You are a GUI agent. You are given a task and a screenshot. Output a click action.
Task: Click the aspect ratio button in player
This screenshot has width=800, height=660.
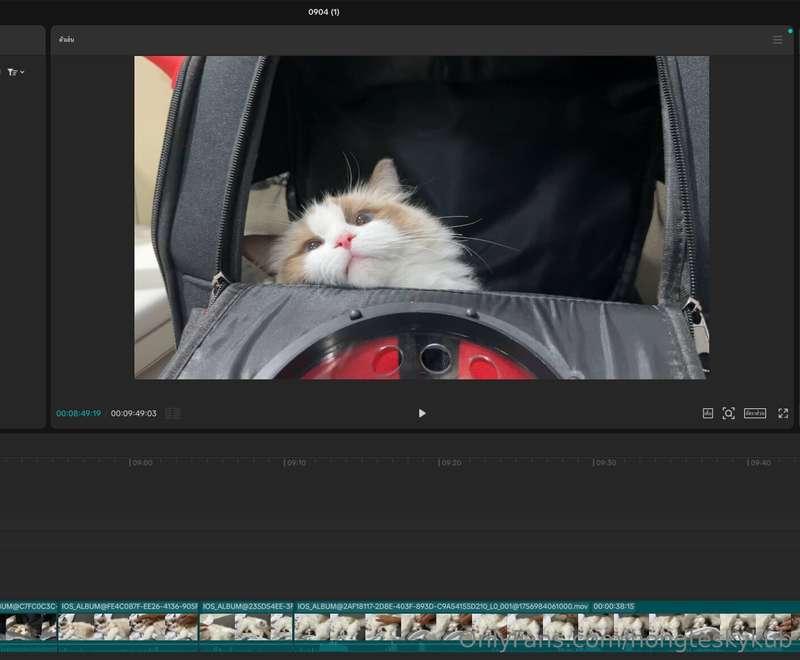pyautogui.click(x=754, y=413)
